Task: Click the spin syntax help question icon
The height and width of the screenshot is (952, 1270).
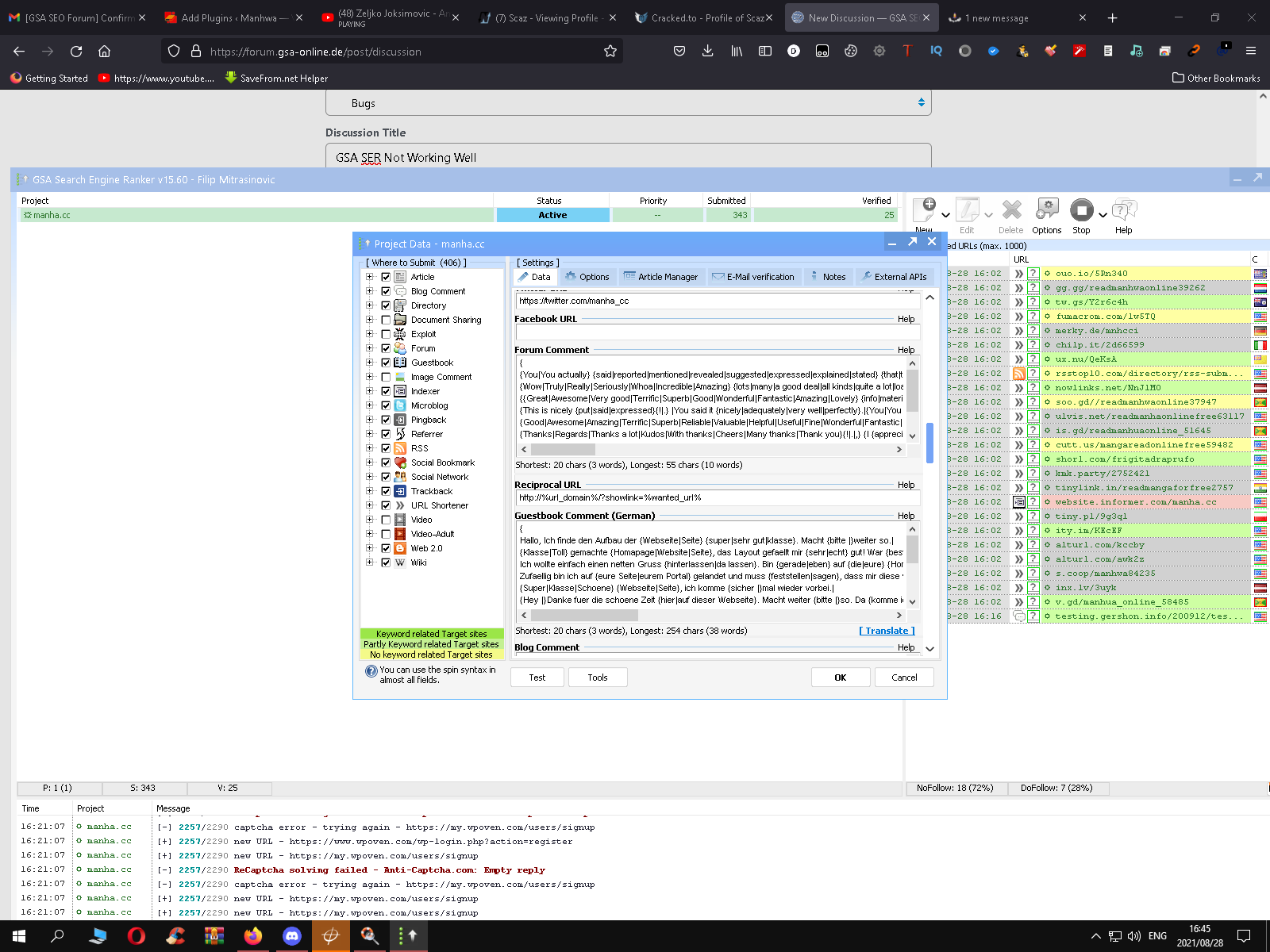Action: pyautogui.click(x=371, y=671)
